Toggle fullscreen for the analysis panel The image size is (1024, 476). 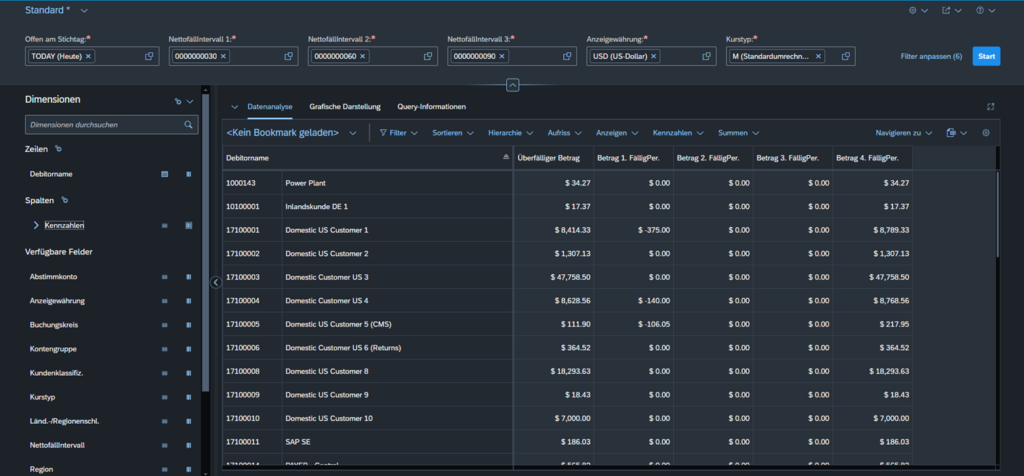991,106
